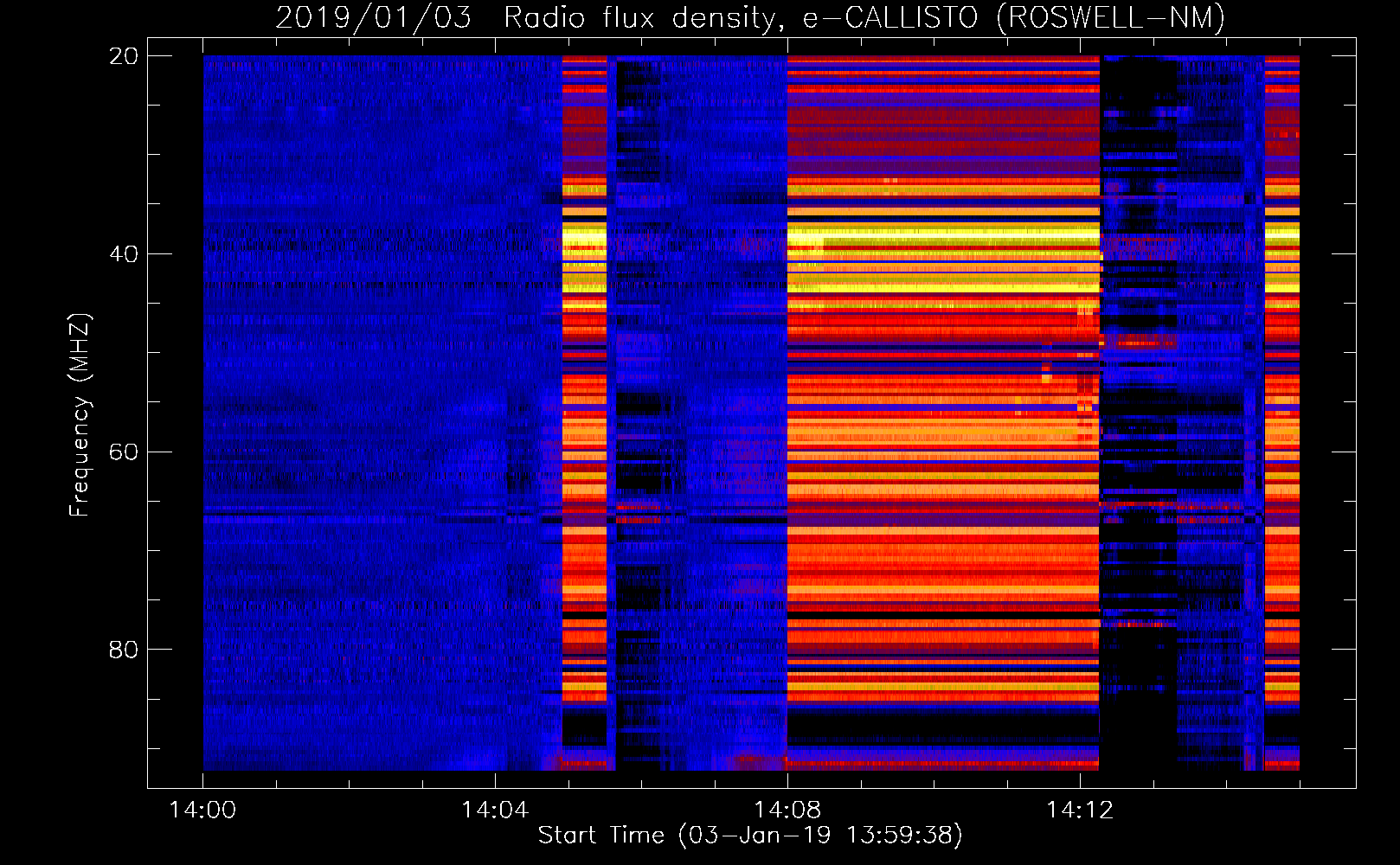Click the '14:08' time tick label
1400x865 pixels.
(787, 811)
